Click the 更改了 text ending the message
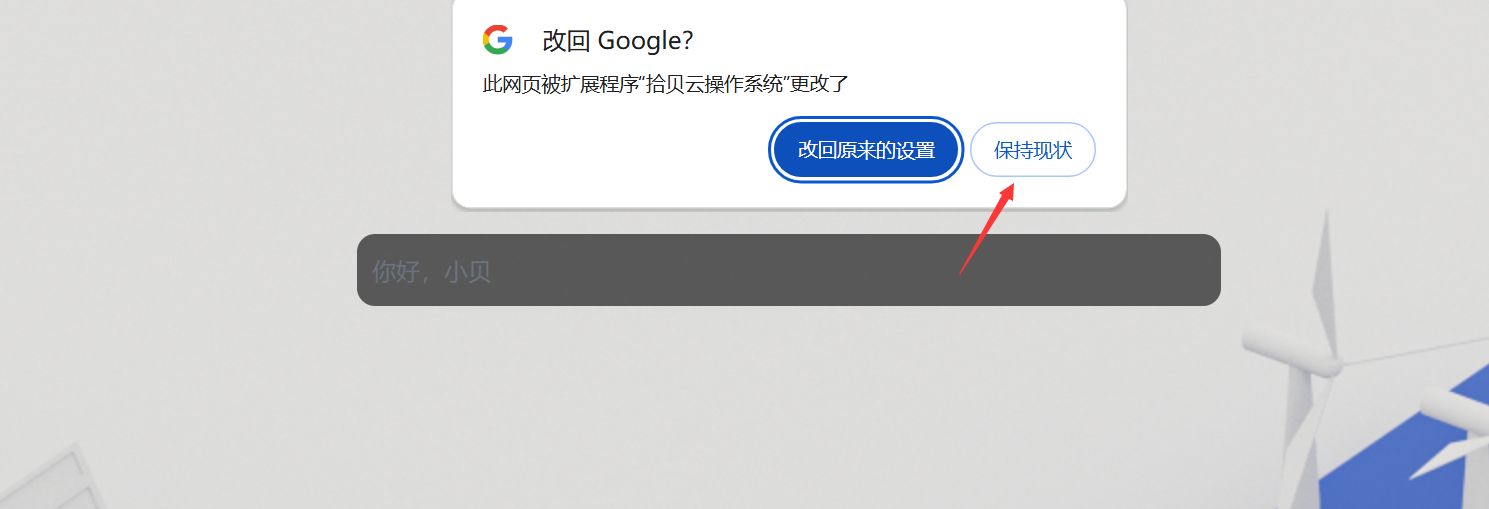1489x509 pixels. click(x=820, y=85)
